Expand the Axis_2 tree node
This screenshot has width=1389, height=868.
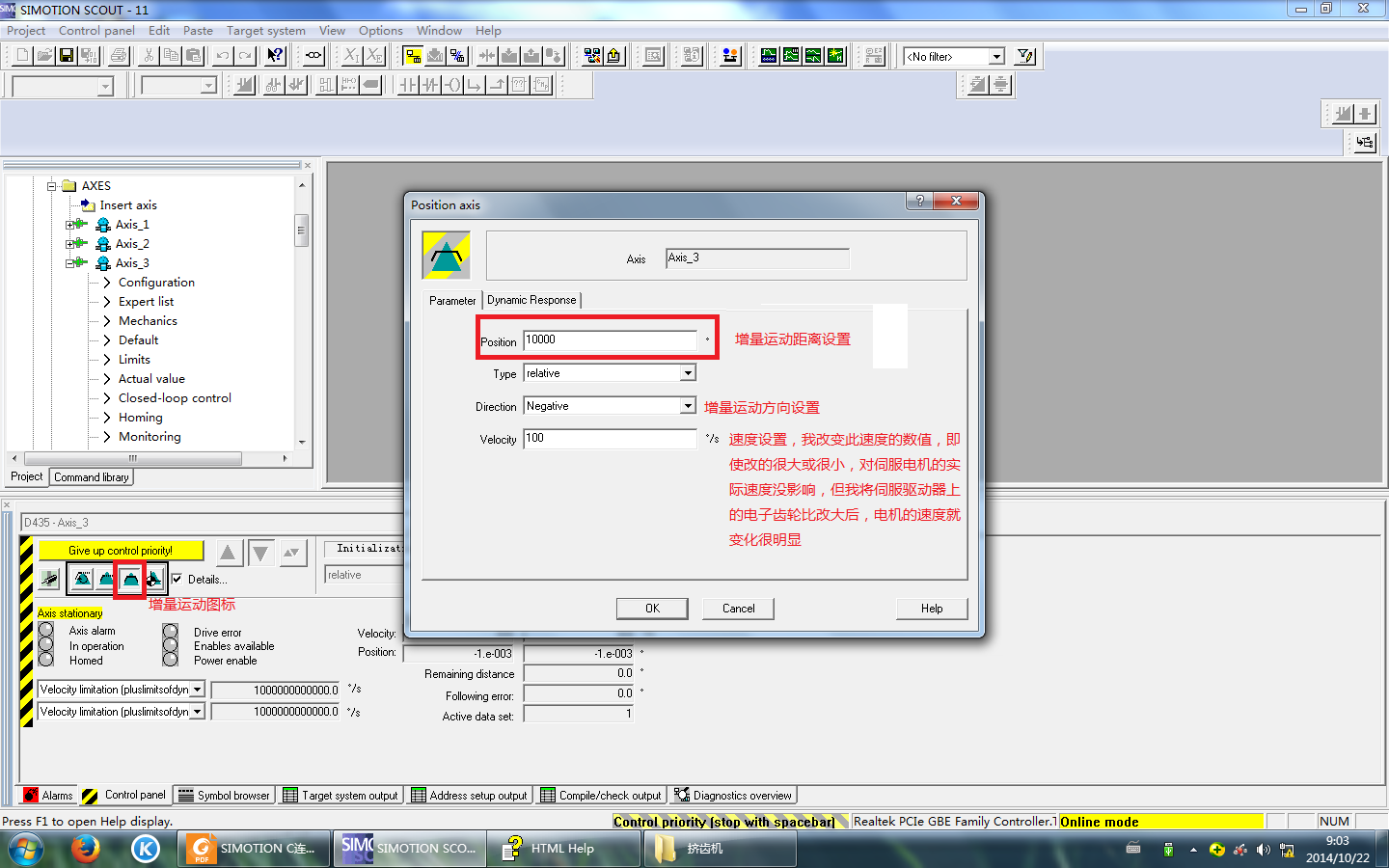[x=70, y=244]
